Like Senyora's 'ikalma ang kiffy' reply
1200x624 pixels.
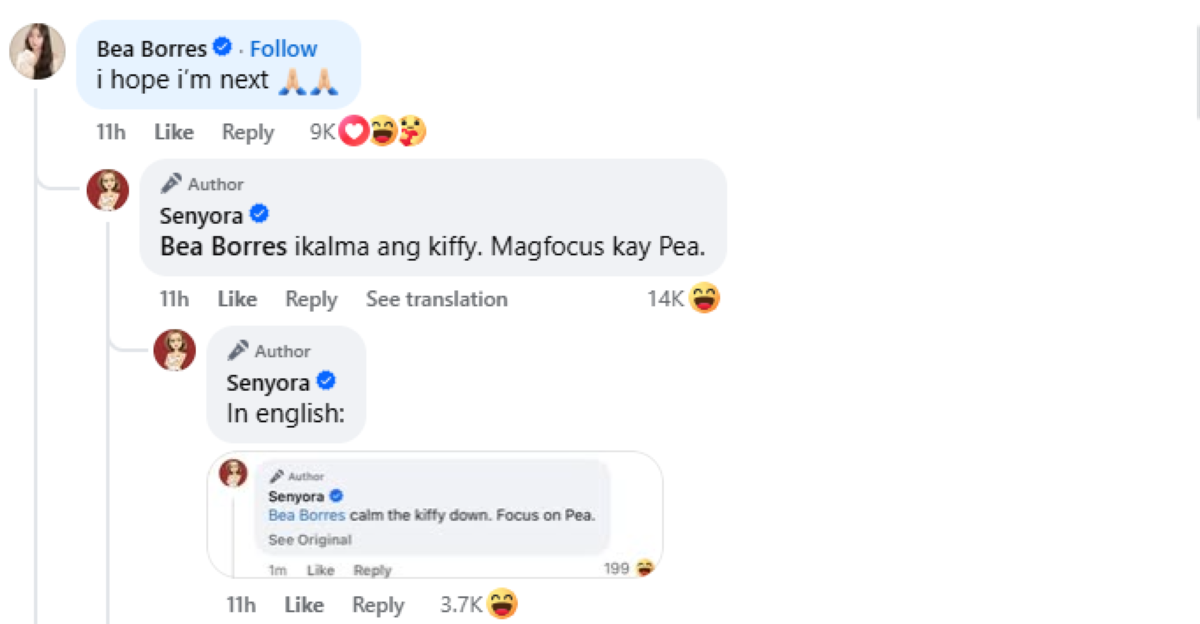(237, 299)
